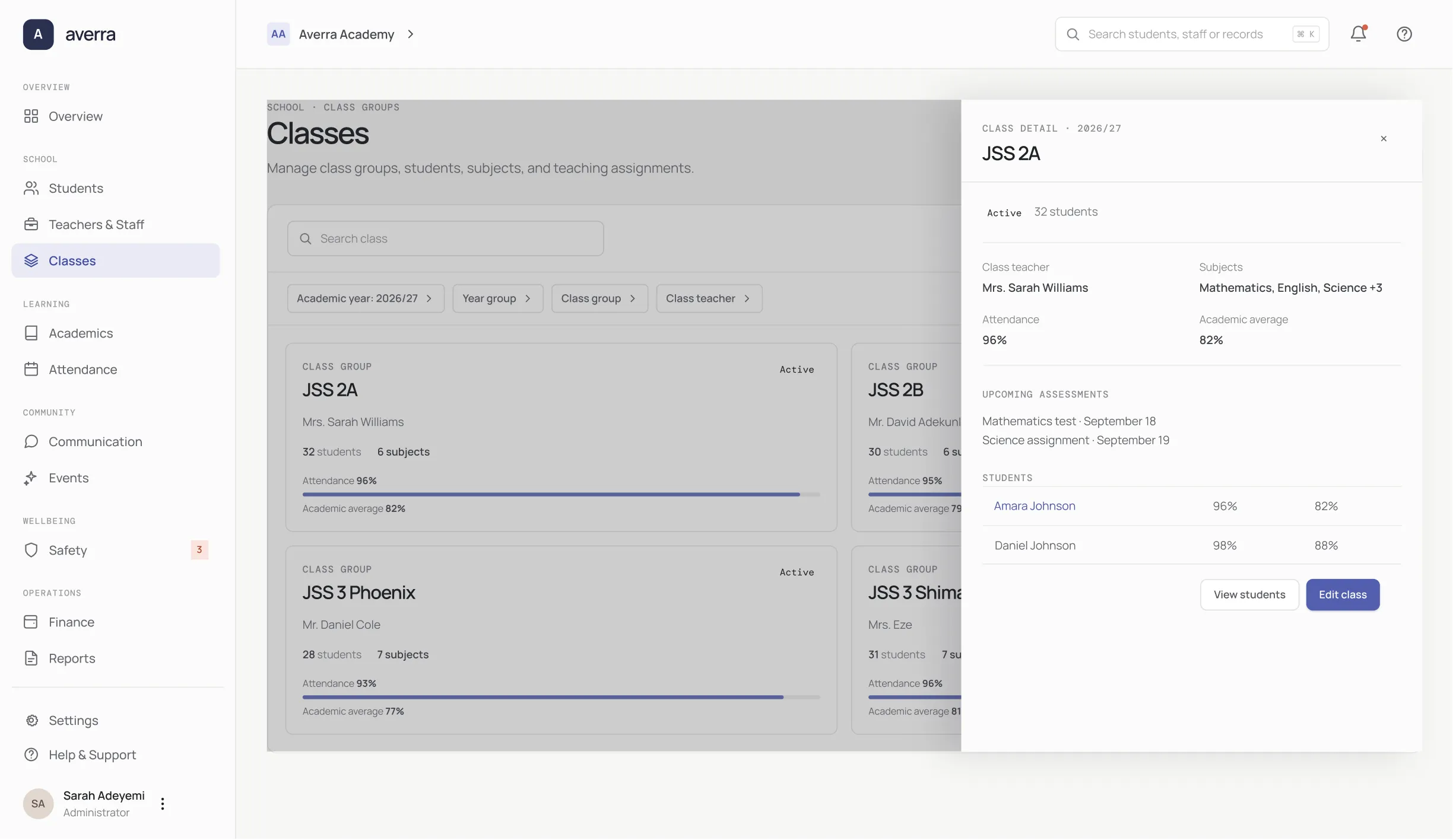The width and height of the screenshot is (1453, 840).
Task: Click JSS 2A attendance progress bar
Action: [x=561, y=494]
